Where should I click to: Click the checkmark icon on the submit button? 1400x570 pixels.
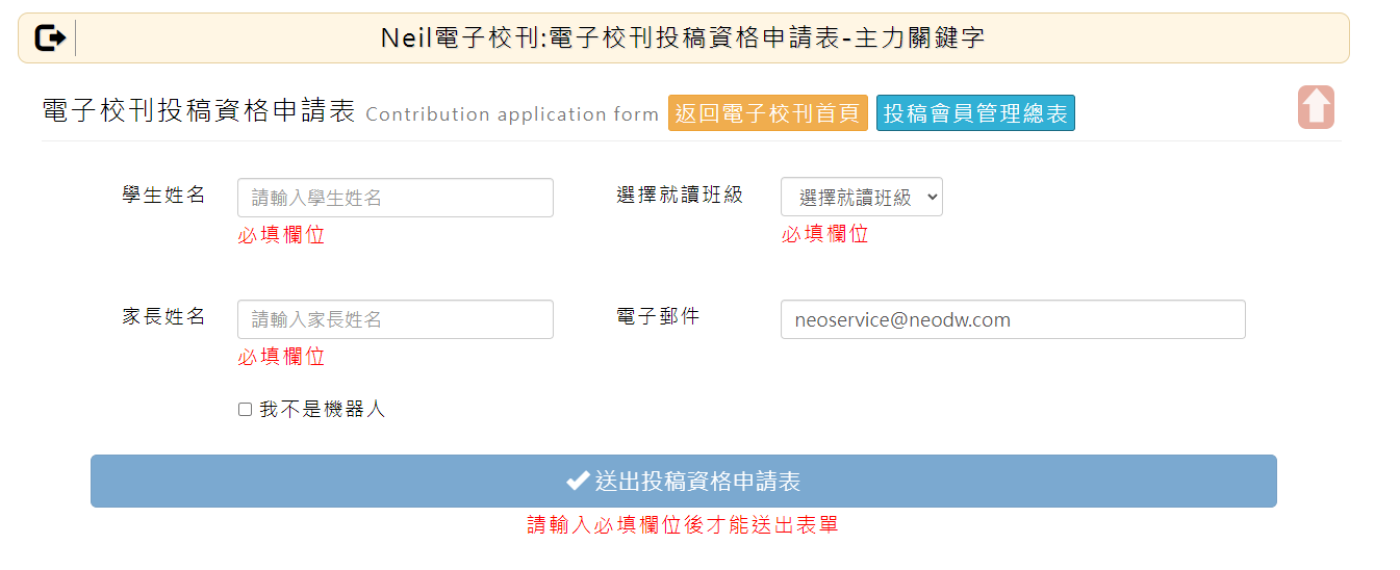577,481
